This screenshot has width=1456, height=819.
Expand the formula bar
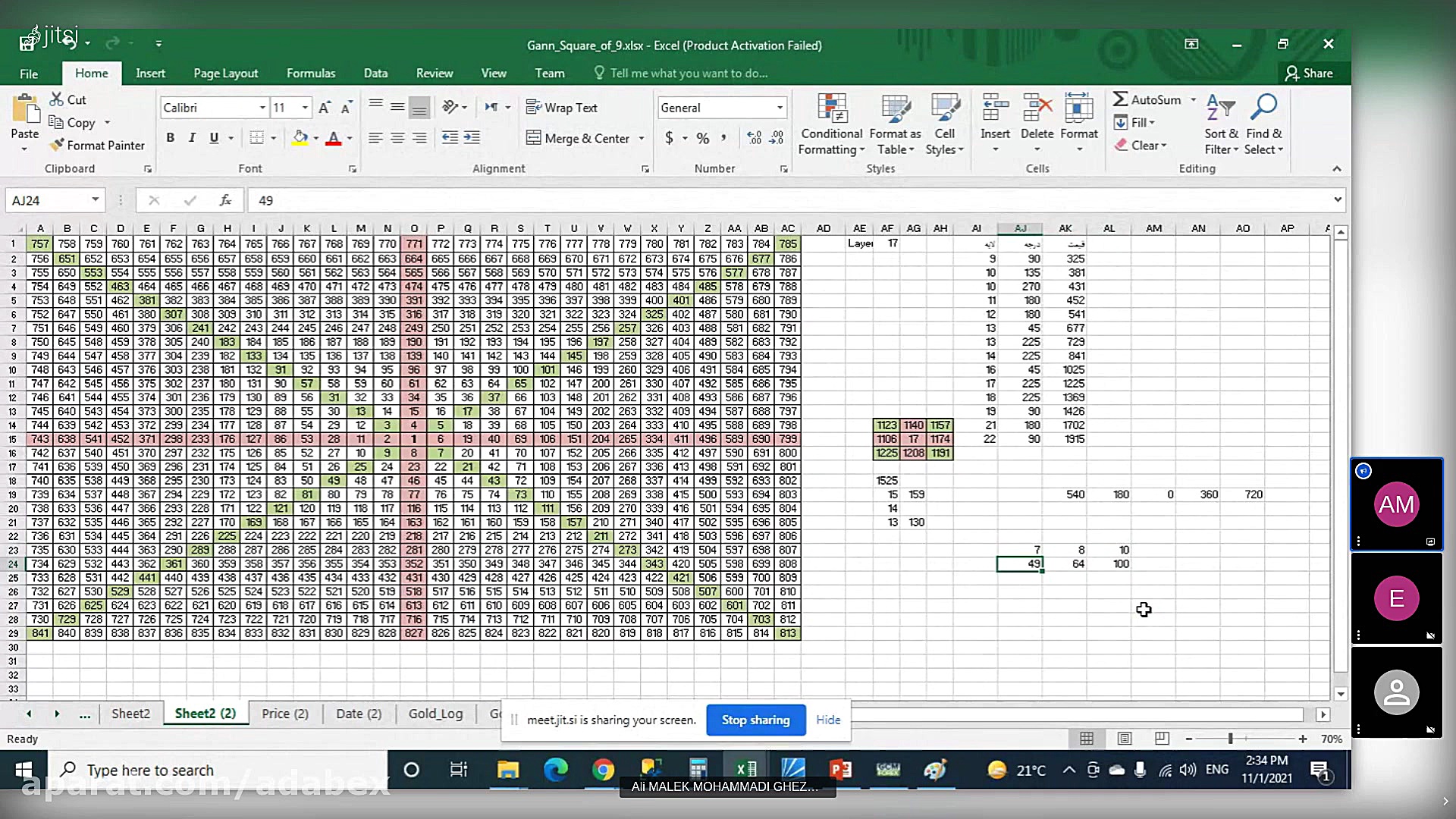point(1338,199)
